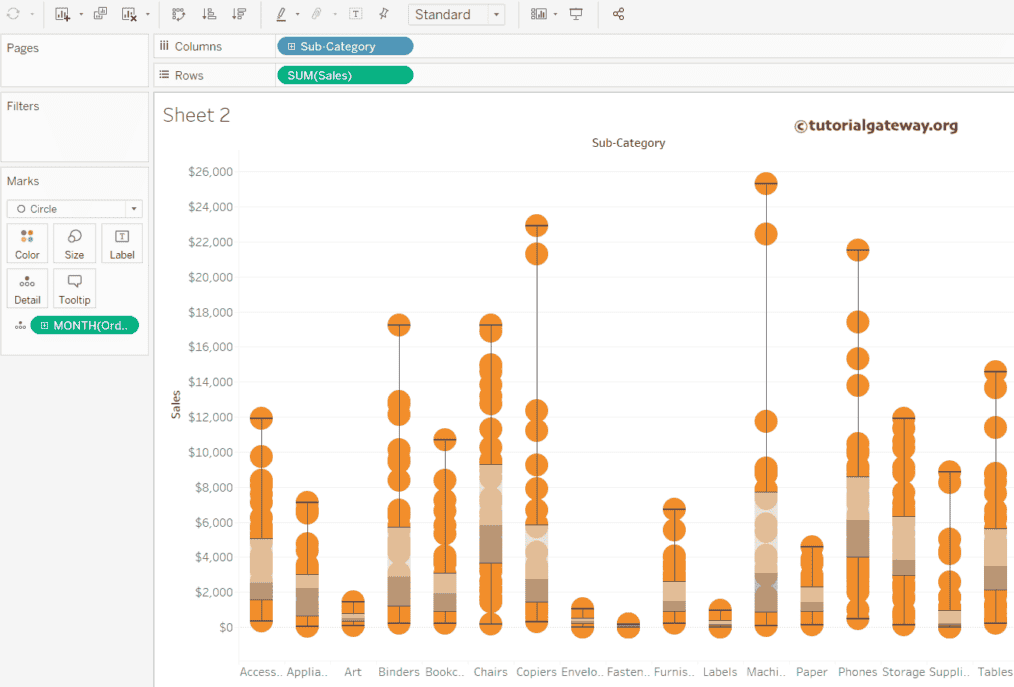Click the Size button on Marks card
This screenshot has height=687, width=1014.
[75, 243]
